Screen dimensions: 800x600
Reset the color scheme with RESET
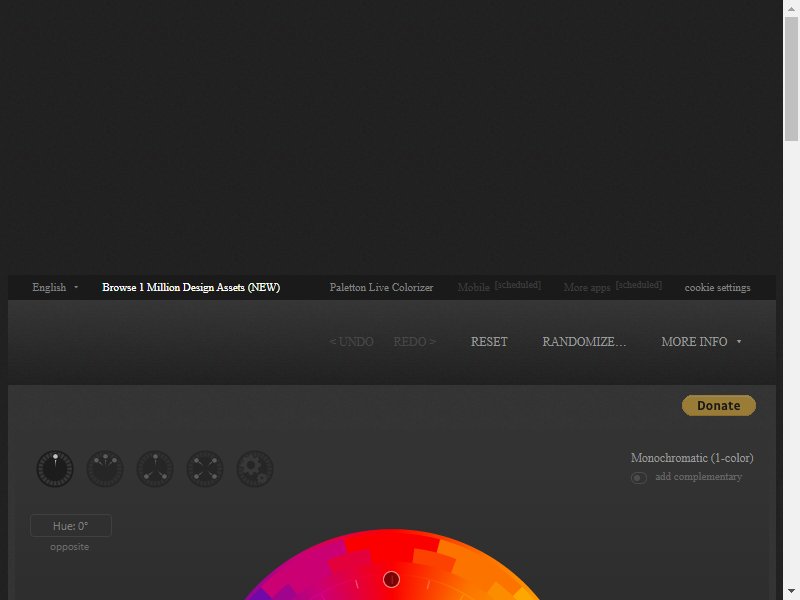(489, 341)
